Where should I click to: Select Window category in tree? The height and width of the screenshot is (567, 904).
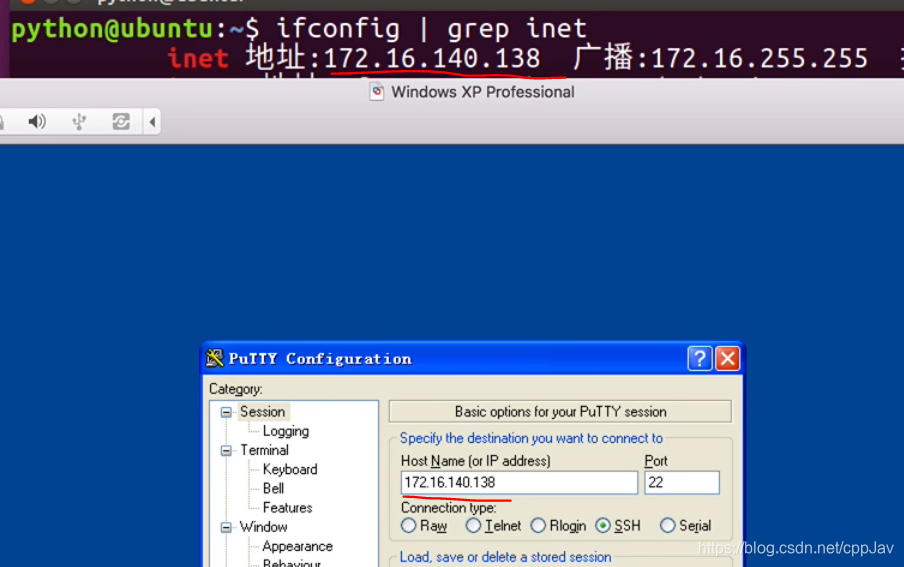(x=263, y=527)
